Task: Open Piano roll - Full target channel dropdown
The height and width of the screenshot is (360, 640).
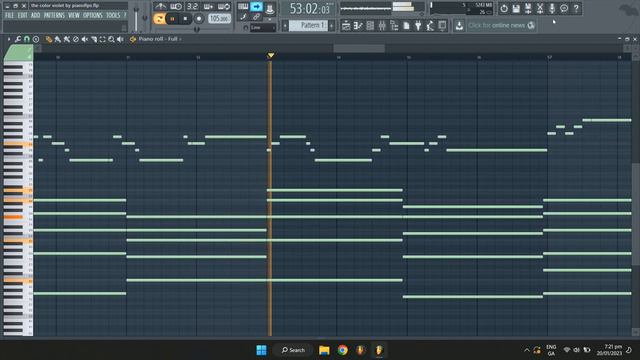Action: [160, 39]
